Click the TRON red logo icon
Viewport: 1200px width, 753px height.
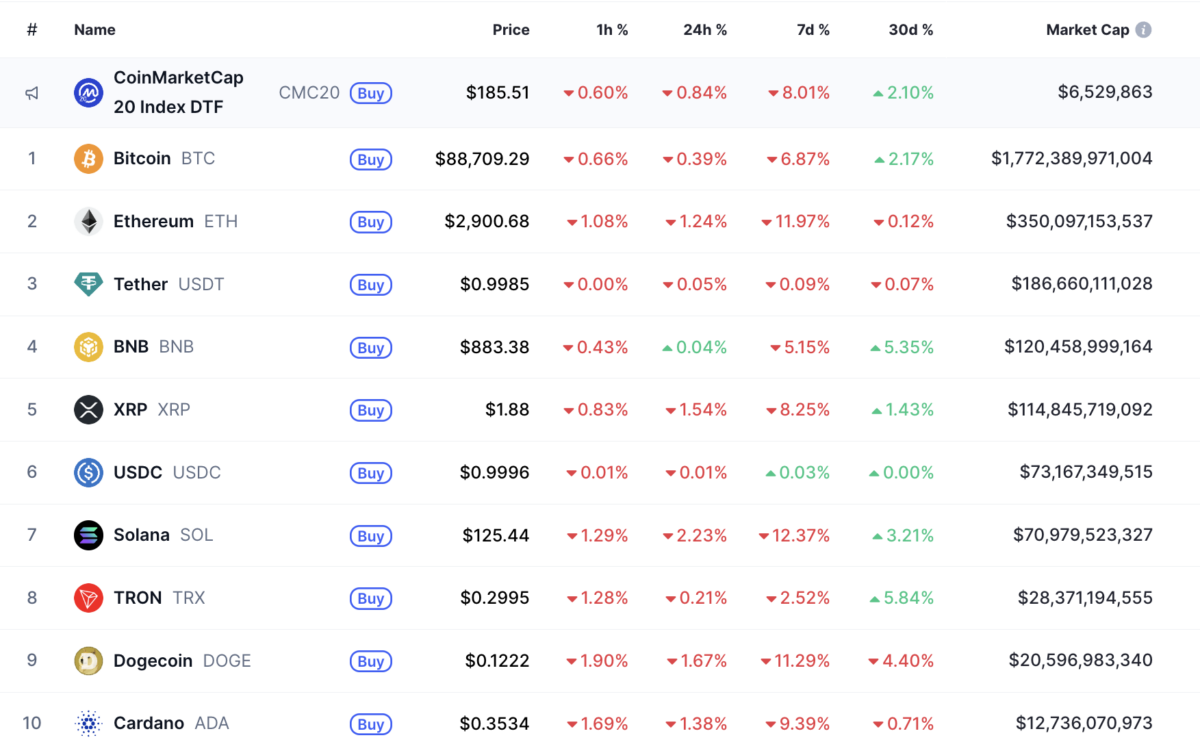pos(88,598)
